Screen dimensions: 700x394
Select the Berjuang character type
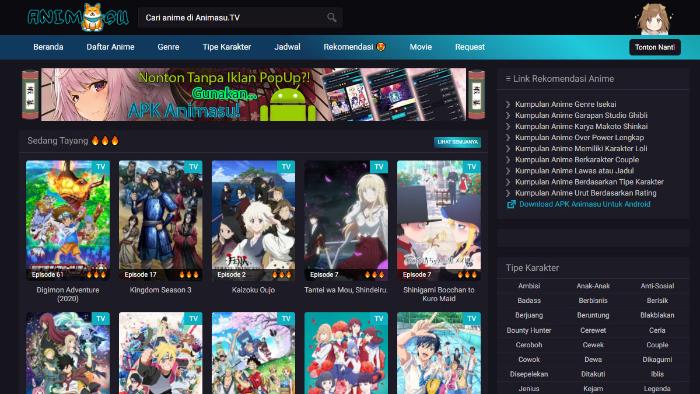point(529,315)
